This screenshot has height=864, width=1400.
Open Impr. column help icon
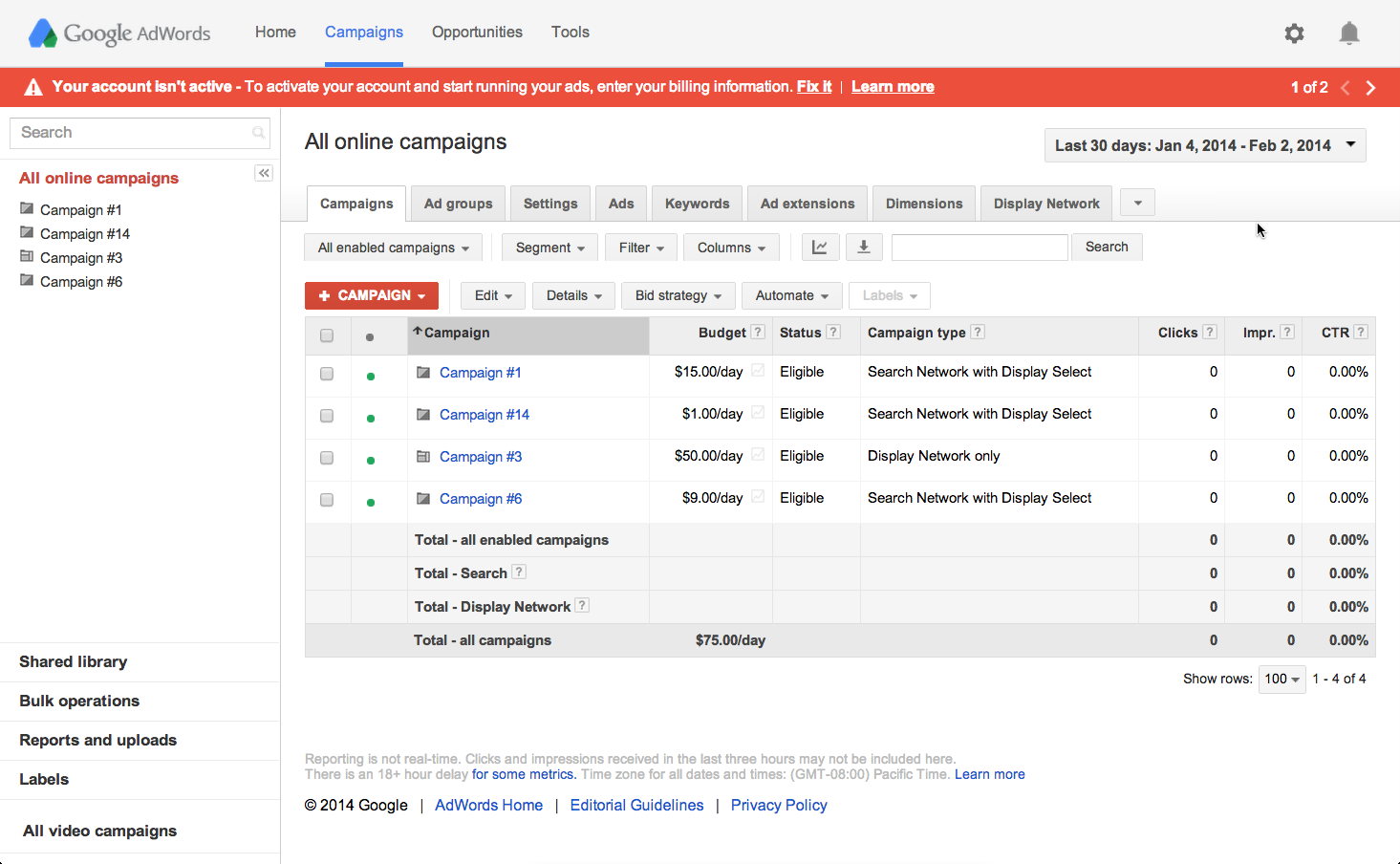[1287, 332]
